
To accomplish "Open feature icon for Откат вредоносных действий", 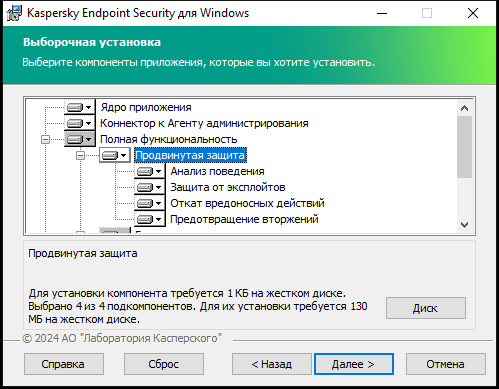I will pyautogui.click(x=149, y=203).
